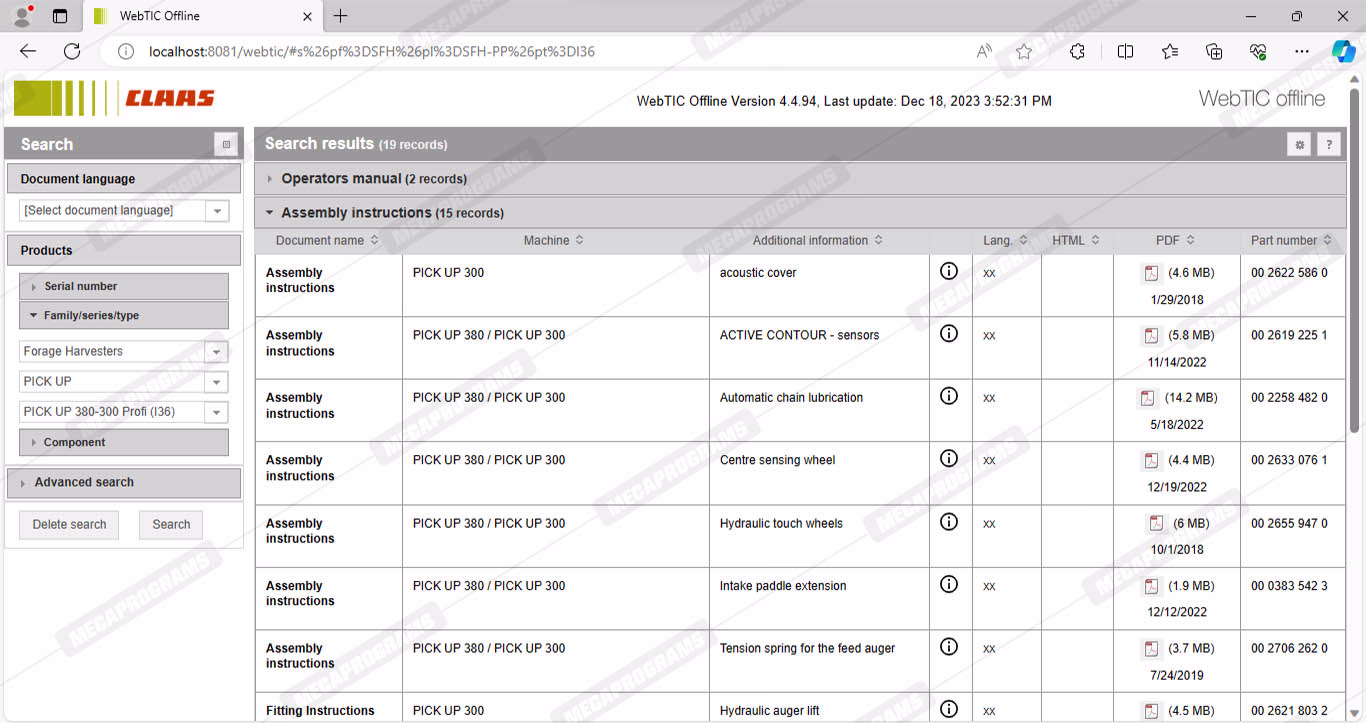Image resolution: width=1366 pixels, height=723 pixels.
Task: Add this page to favorites
Action: (x=1023, y=52)
